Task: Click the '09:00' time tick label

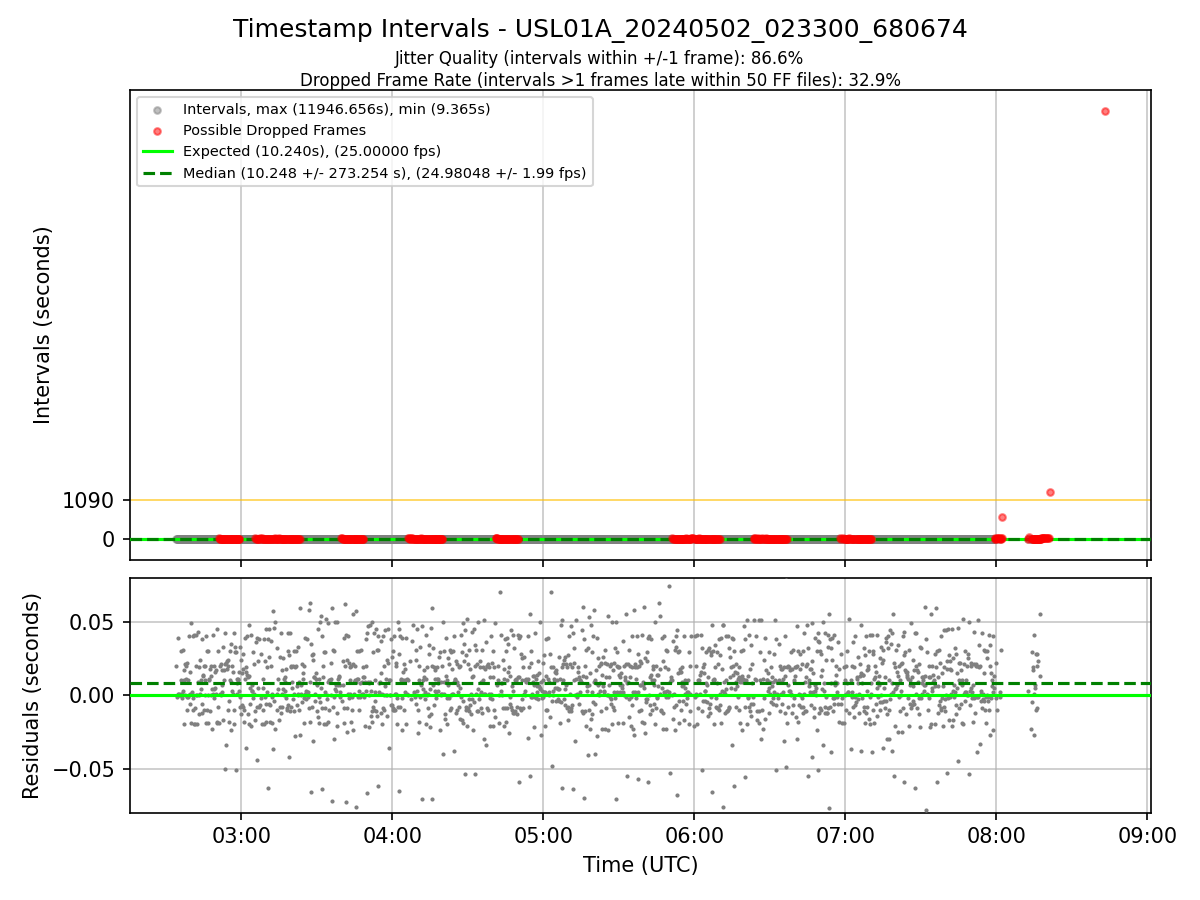Action: (1147, 837)
